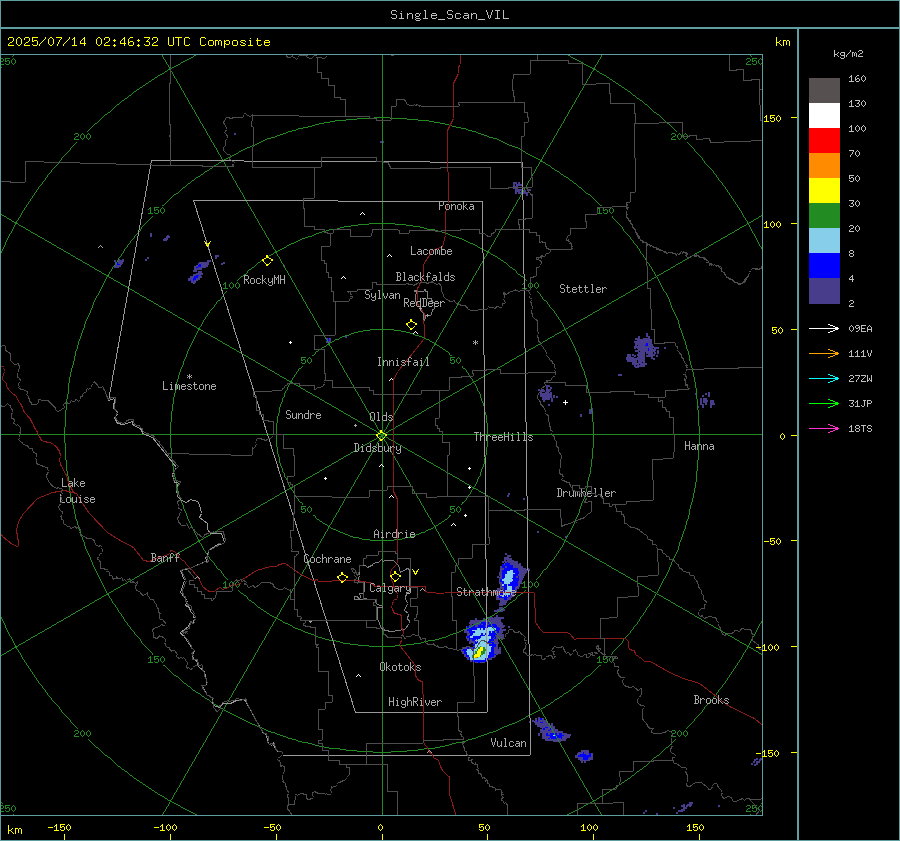
Task: Click the RedDeer city label
Action: point(424,303)
